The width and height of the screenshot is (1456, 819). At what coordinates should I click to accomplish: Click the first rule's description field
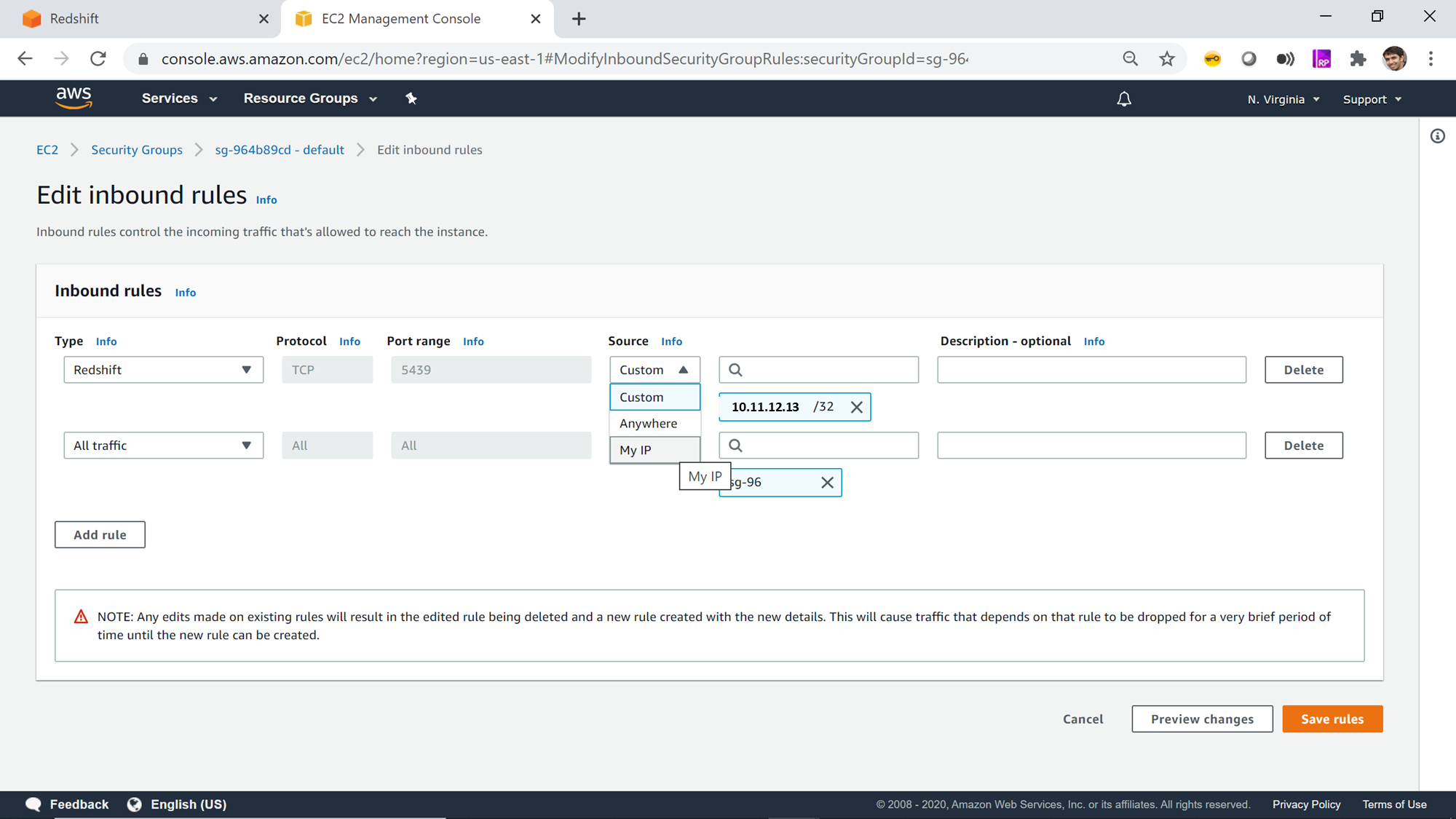pos(1091,370)
